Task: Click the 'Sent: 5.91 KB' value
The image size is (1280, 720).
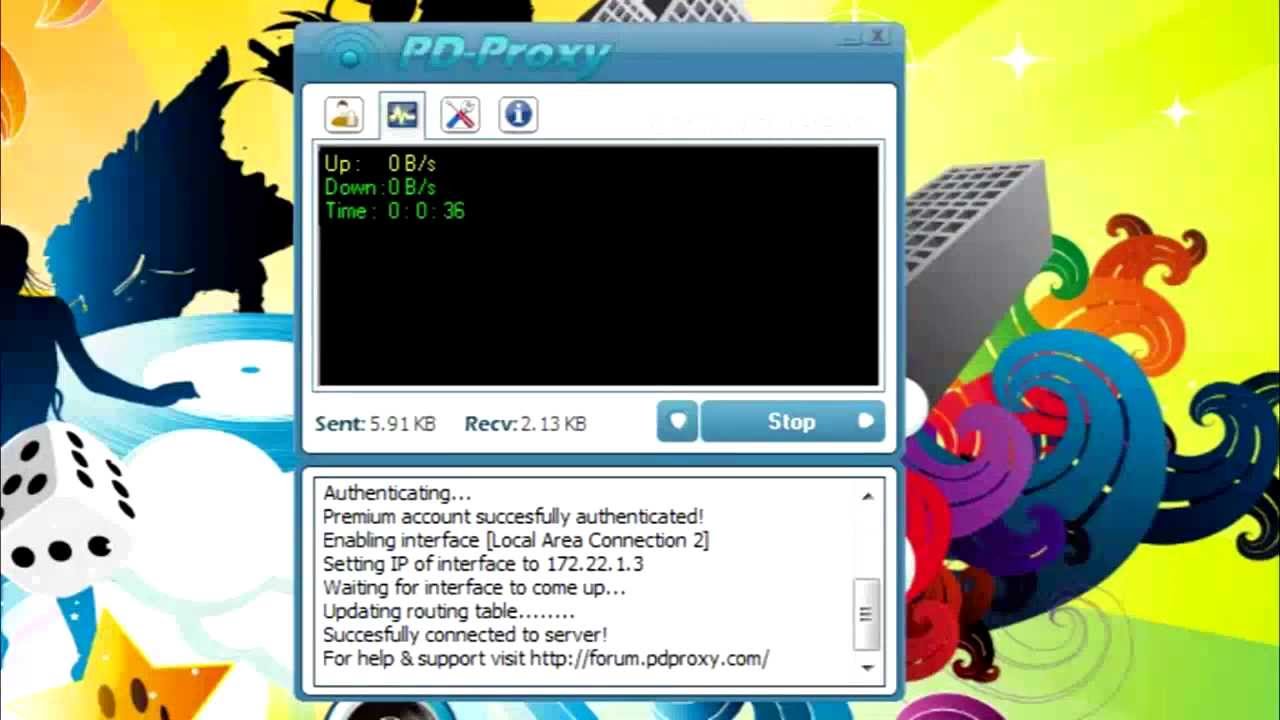Action: (375, 424)
